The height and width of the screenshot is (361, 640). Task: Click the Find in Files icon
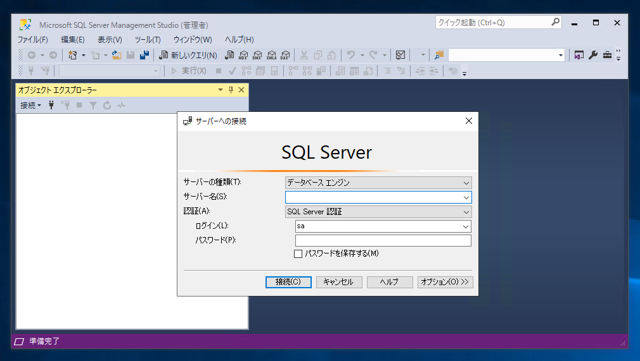(439, 55)
